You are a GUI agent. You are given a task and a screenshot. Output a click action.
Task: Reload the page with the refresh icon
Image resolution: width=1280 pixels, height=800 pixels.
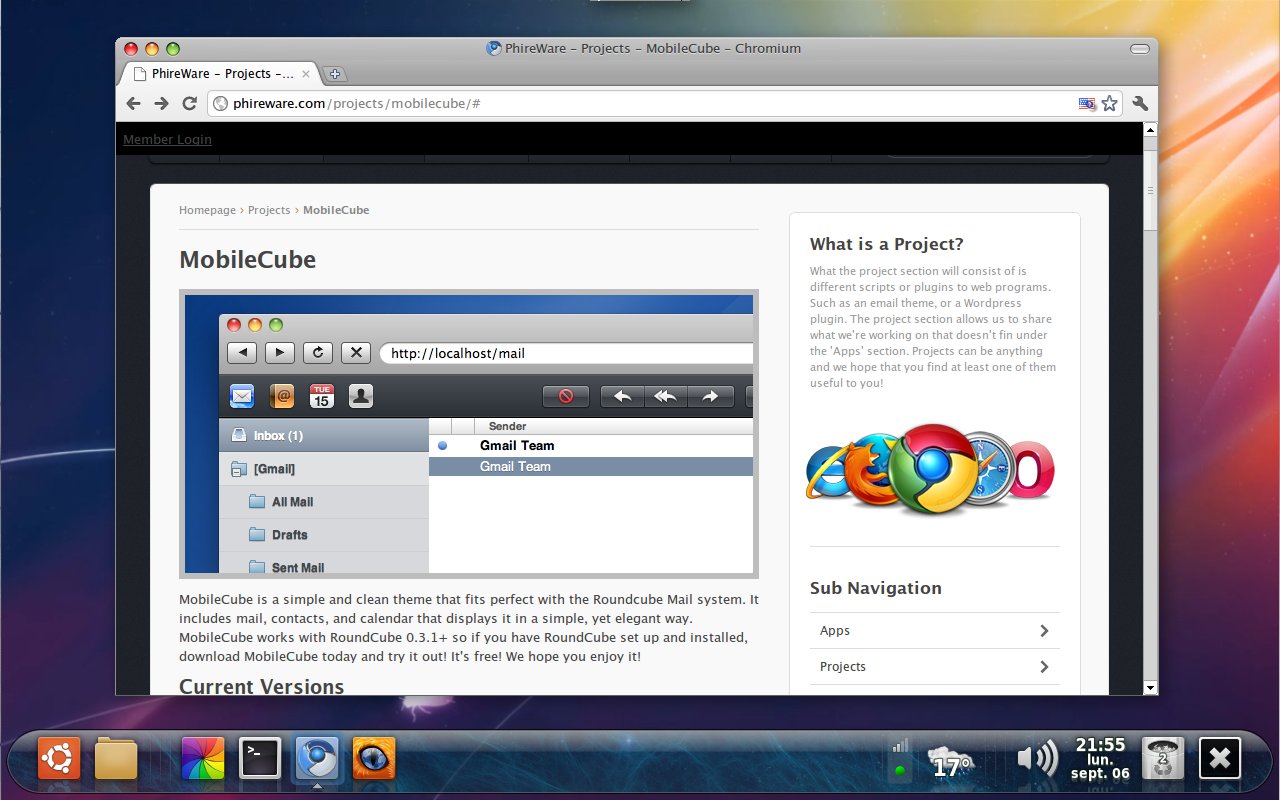pyautogui.click(x=189, y=103)
